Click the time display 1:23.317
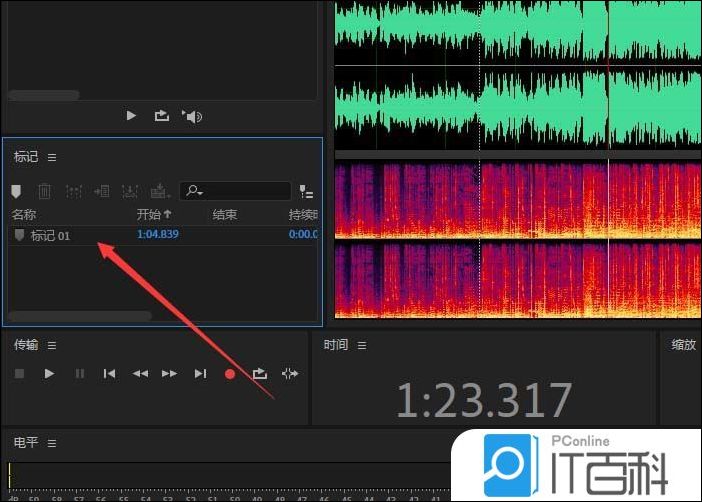Screen dimensions: 702x502 coord(484,400)
